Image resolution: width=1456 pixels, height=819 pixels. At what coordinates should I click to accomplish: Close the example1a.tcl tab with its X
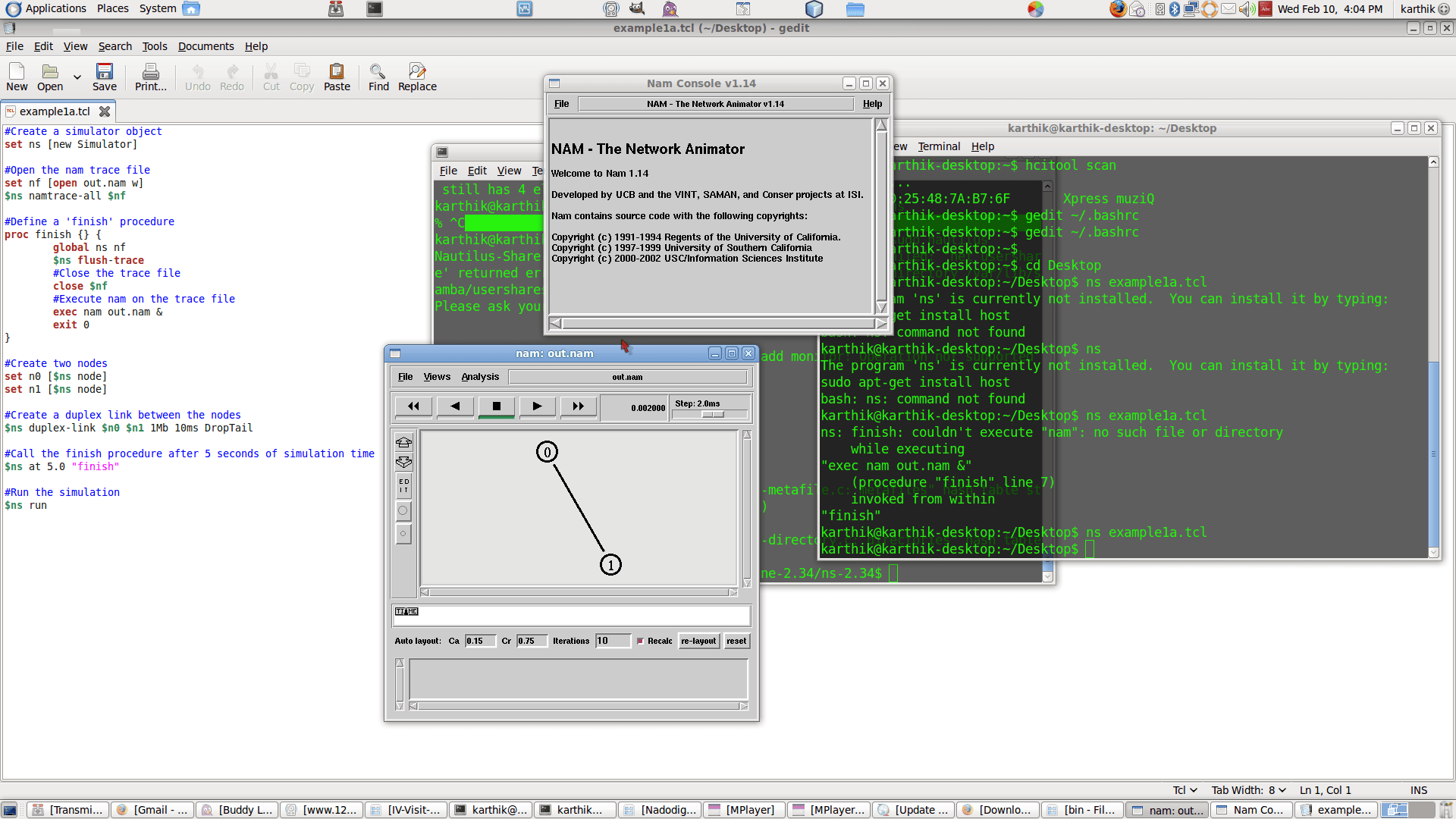click(105, 111)
